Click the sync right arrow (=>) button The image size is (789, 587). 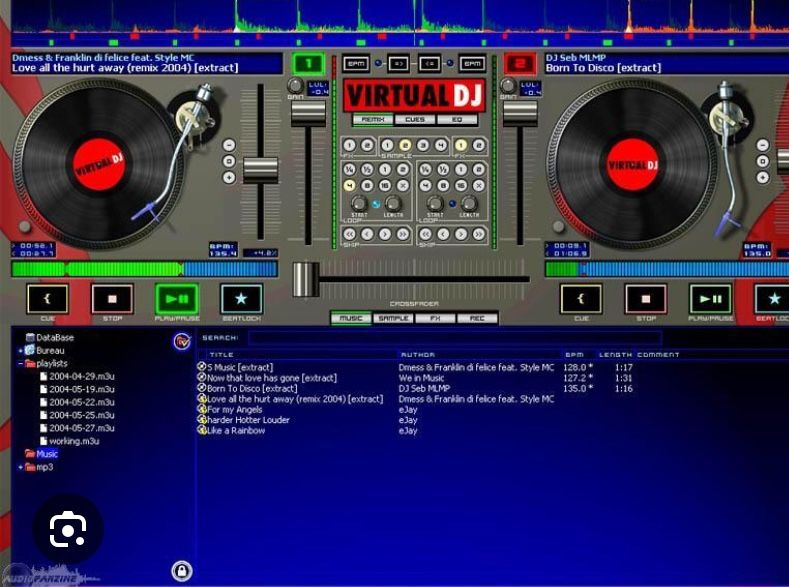click(399, 64)
